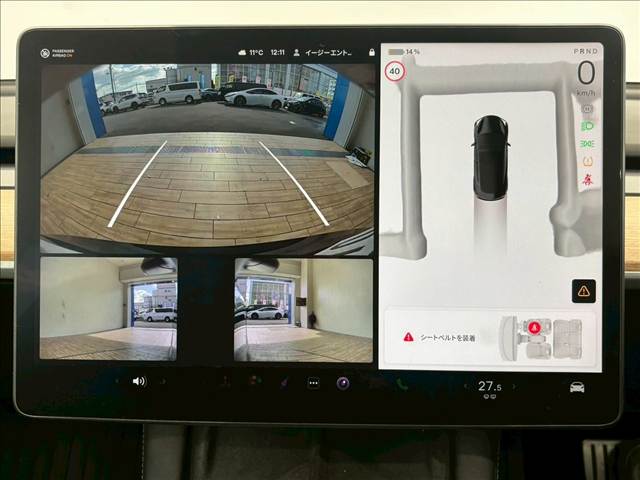
Task: Tap the red alert triangle beside シートベルトを装着
Action: (x=408, y=337)
